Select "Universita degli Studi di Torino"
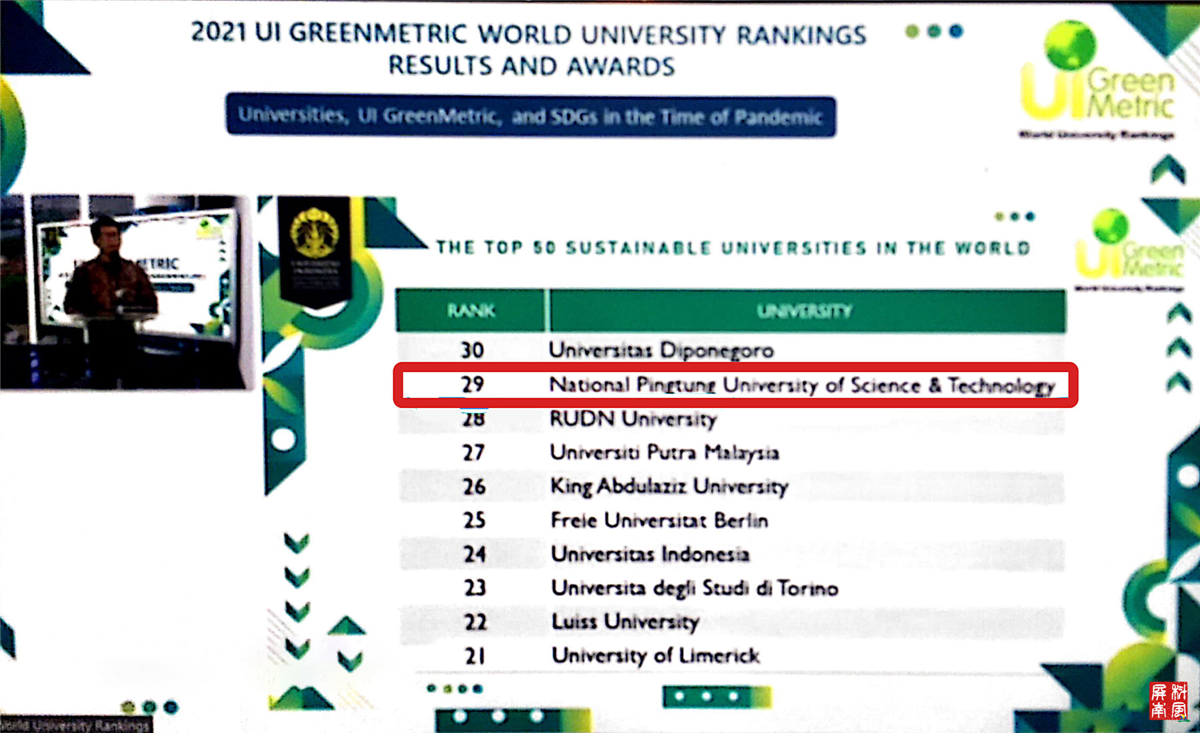This screenshot has height=733, width=1200. pyautogui.click(x=694, y=588)
